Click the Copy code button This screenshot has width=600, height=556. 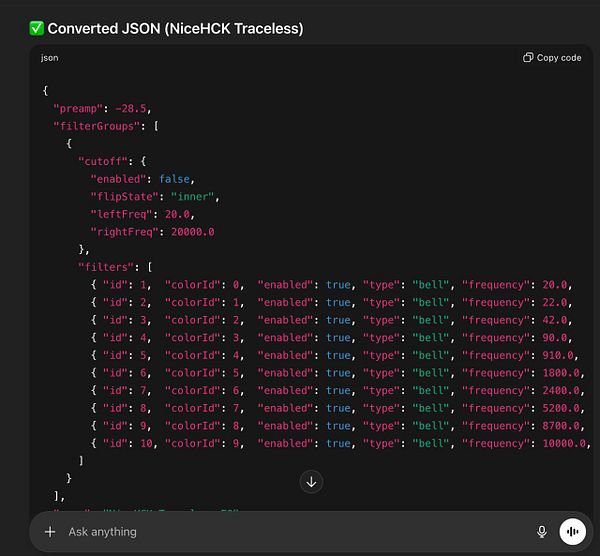(552, 58)
